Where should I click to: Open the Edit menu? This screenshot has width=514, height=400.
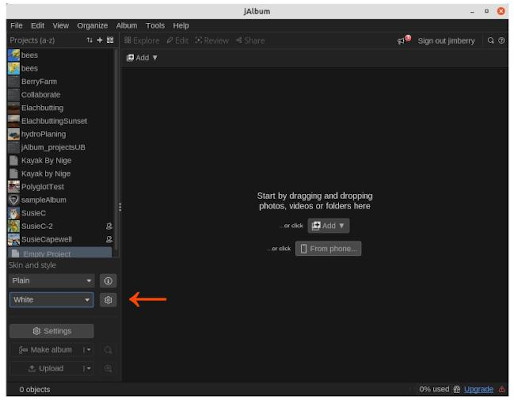(38, 26)
